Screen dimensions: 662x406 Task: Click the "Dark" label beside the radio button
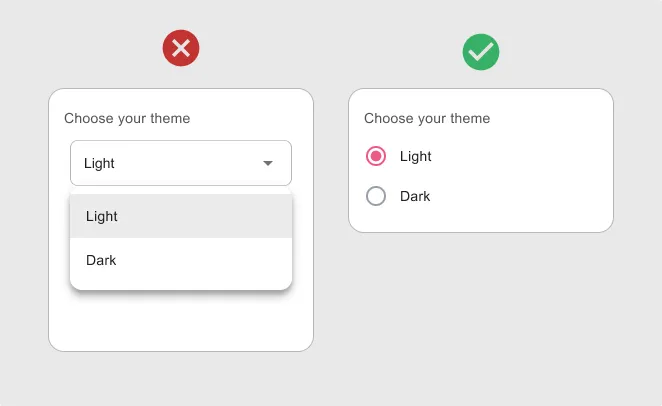click(415, 196)
